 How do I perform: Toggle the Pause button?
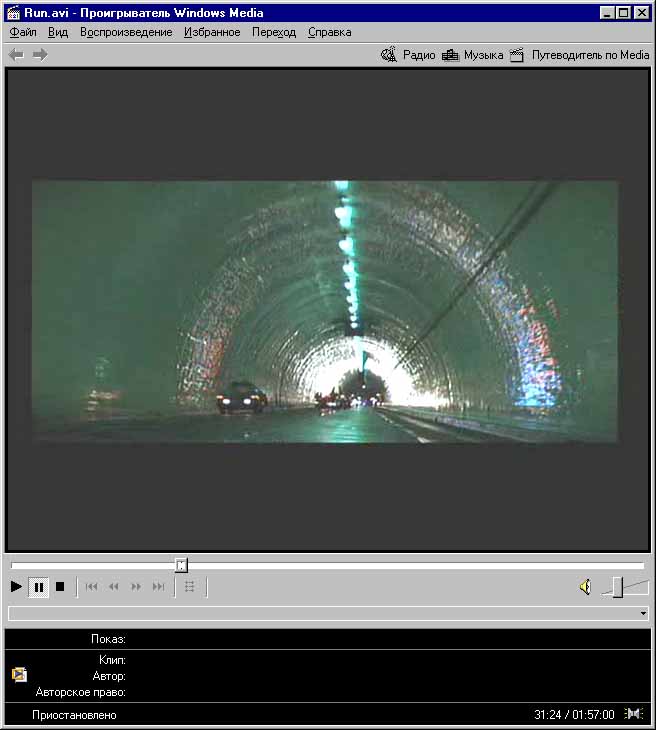[39, 587]
